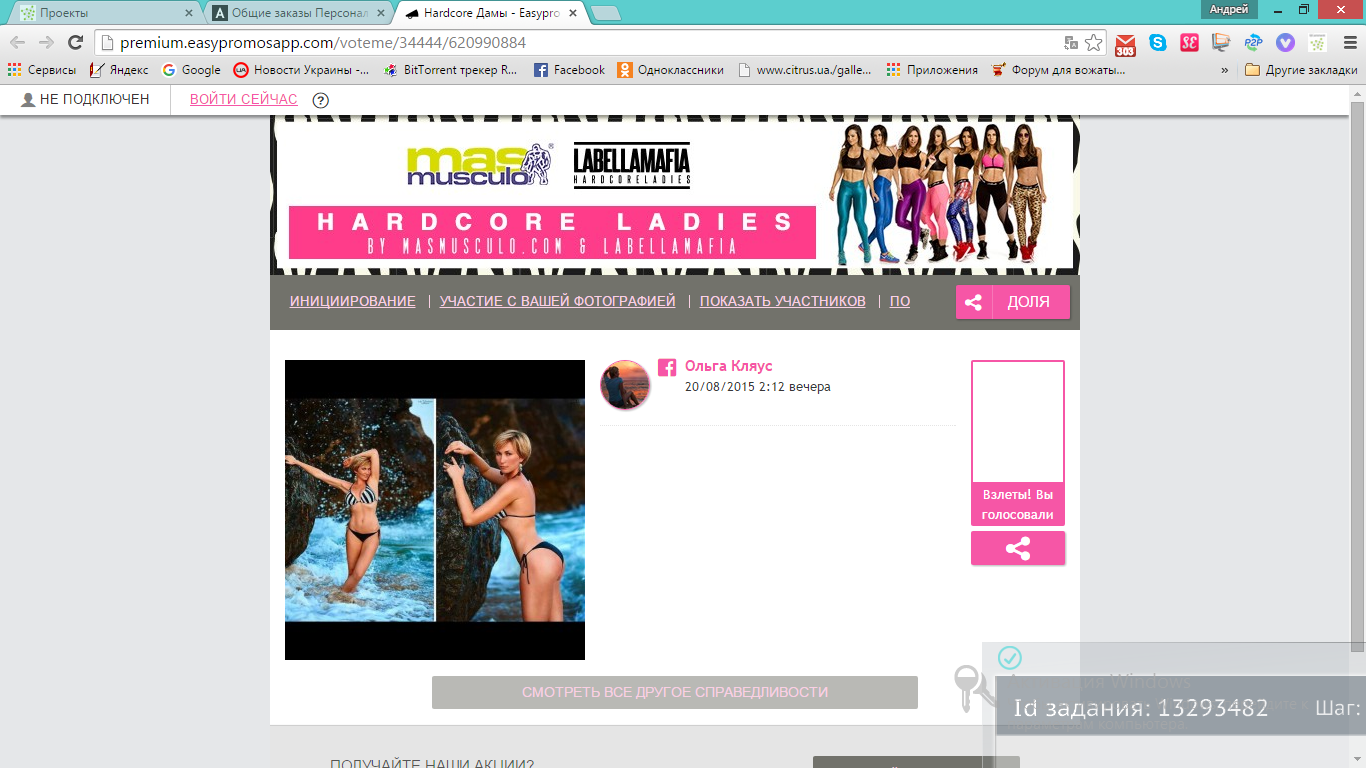
Task: Click the НЕ ПОДКЛЮЧЕН user icon
Action: [28, 100]
